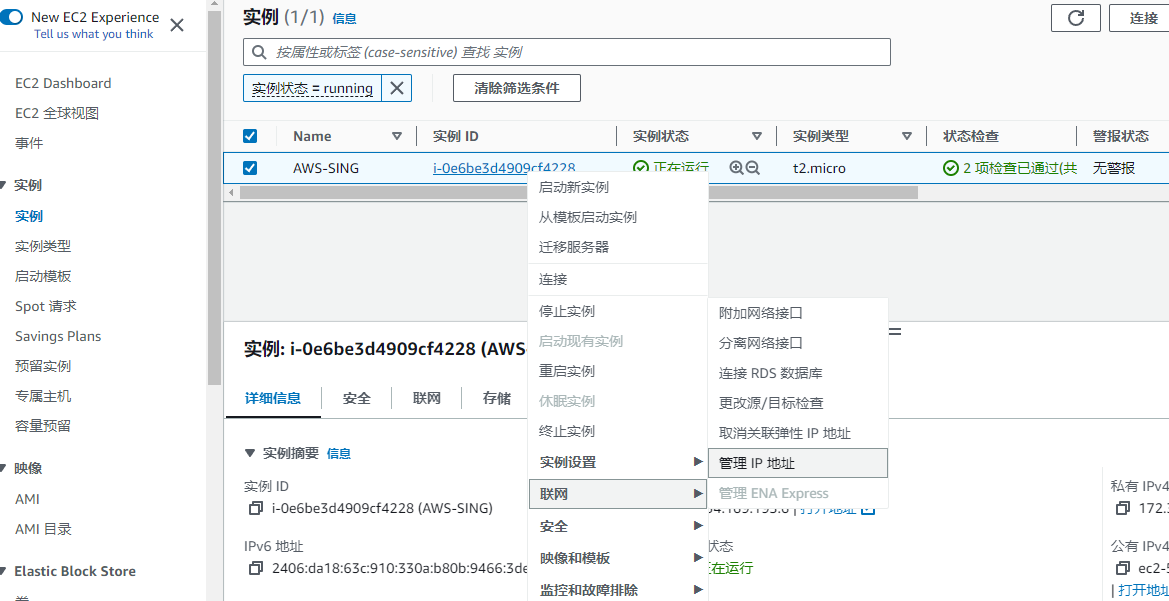Toggle the select-all checkbox in table header
Viewport: 1169px width, 601px height.
250,136
